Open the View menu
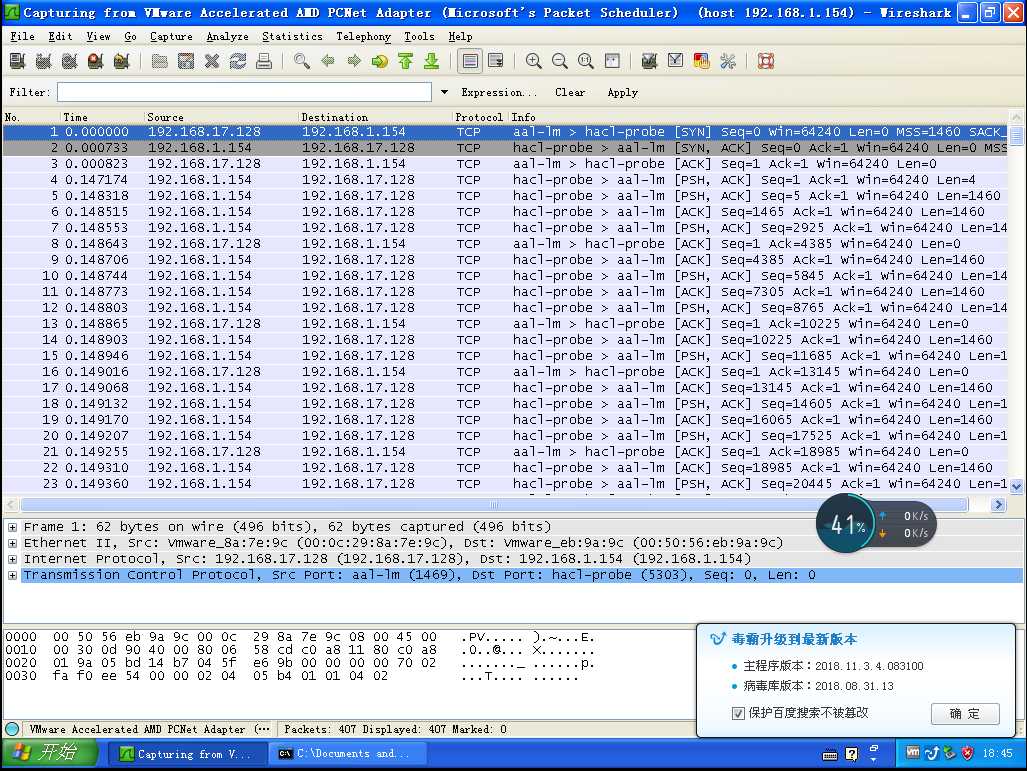The height and width of the screenshot is (771, 1027). (98, 37)
